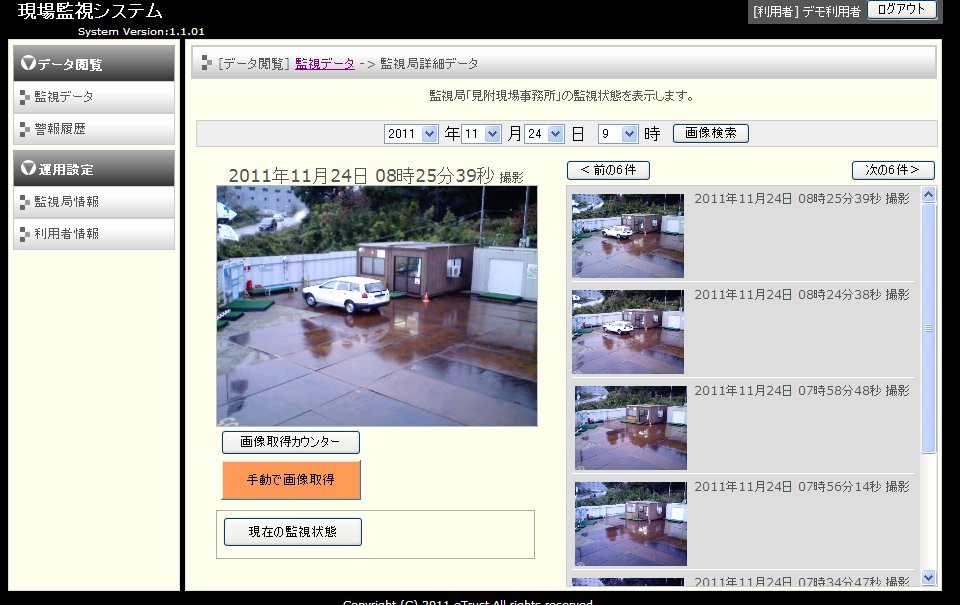Click the bullet icon beside 監視データ in the sidebar

[24, 97]
